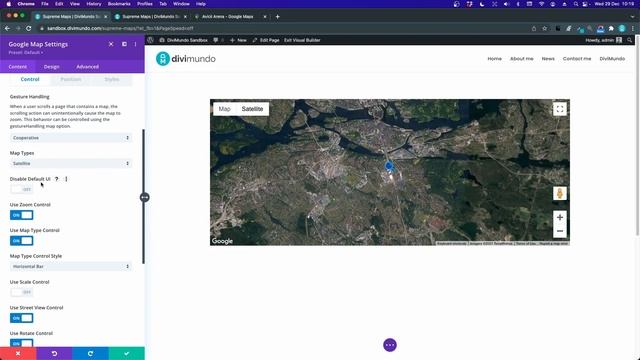Image resolution: width=640 pixels, height=360 pixels.
Task: Open the settings panel three-dot menu
Action: pyautogui.click(x=136, y=44)
